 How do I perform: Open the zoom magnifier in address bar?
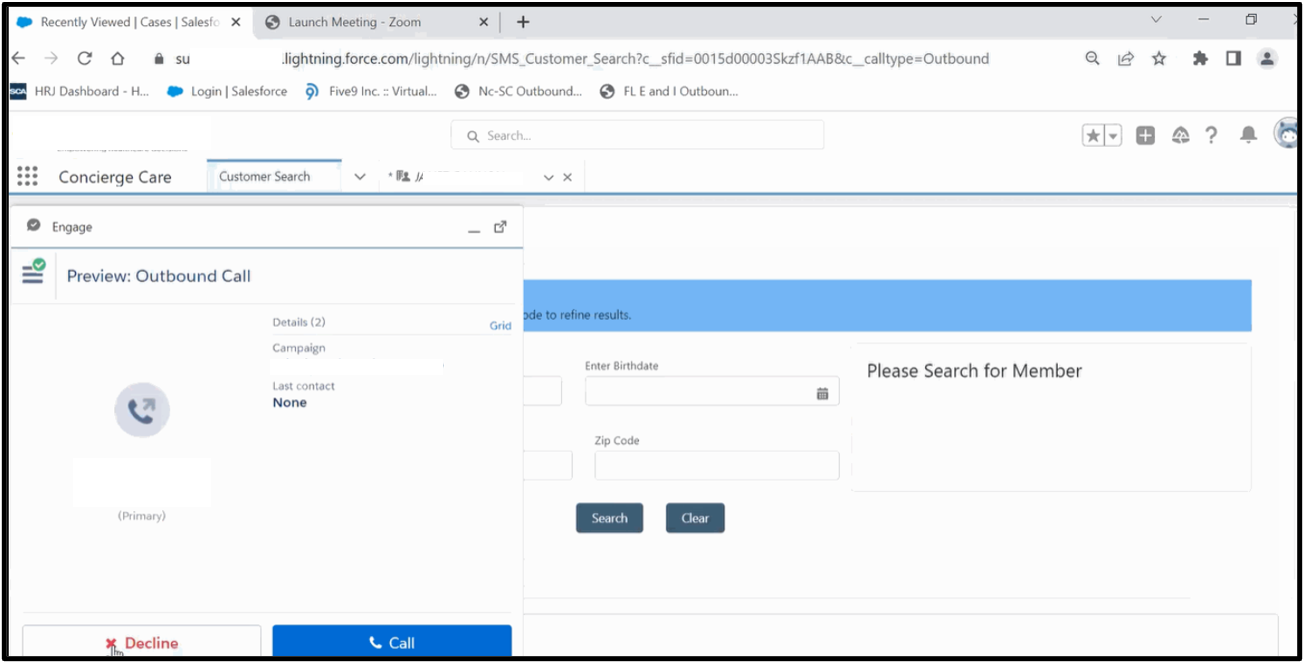(1093, 59)
